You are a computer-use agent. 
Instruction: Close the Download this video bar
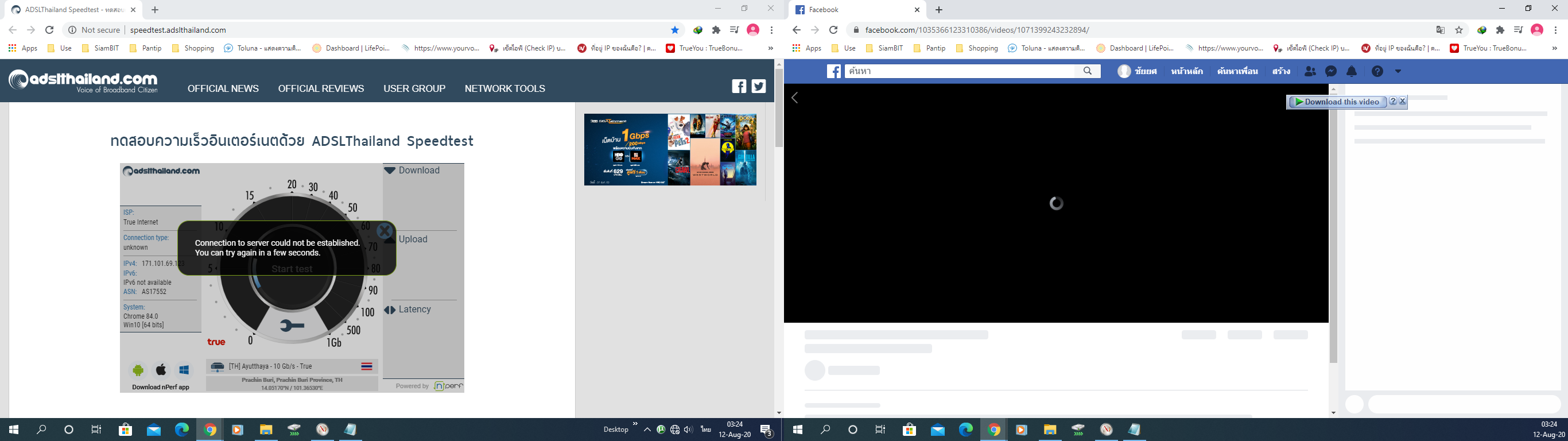pos(1403,102)
